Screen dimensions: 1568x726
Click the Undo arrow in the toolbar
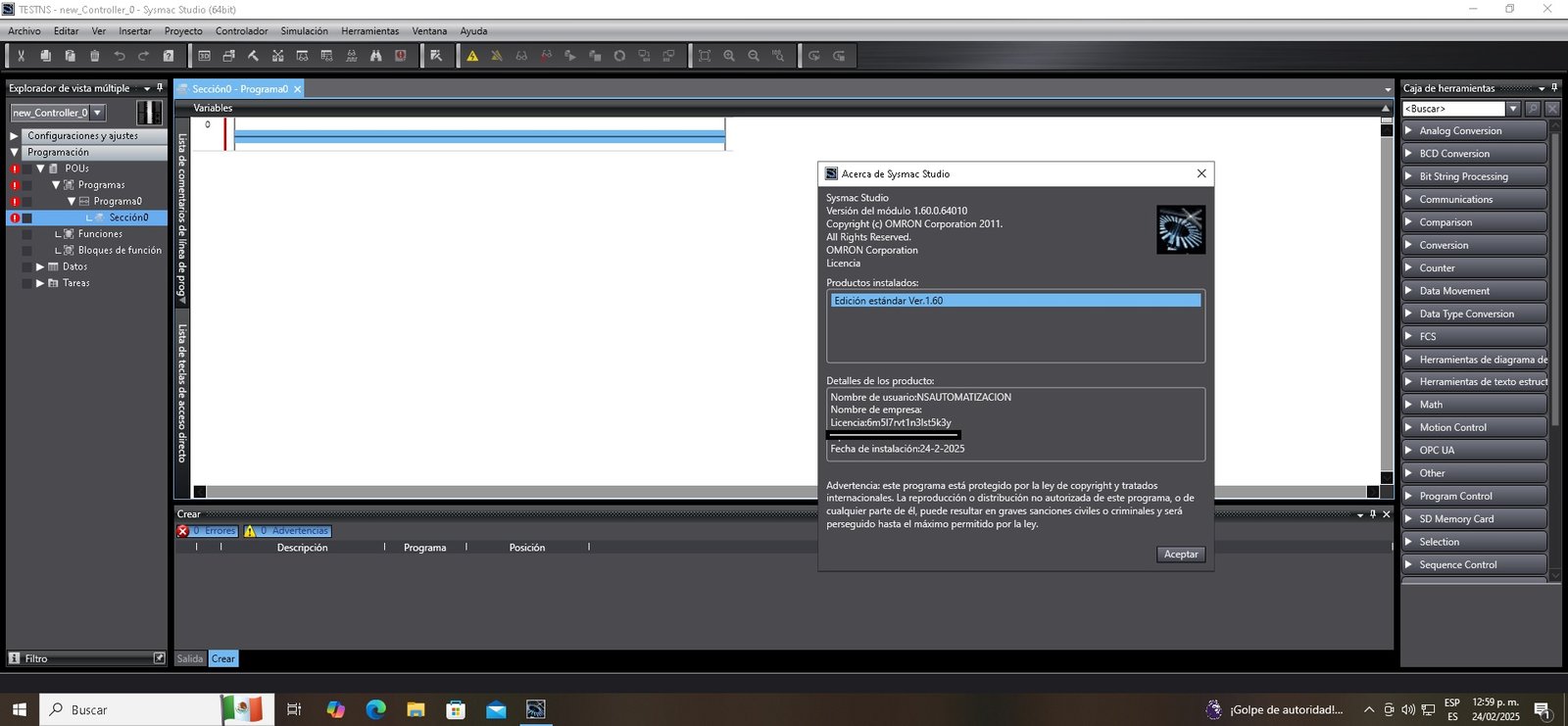tap(120, 56)
